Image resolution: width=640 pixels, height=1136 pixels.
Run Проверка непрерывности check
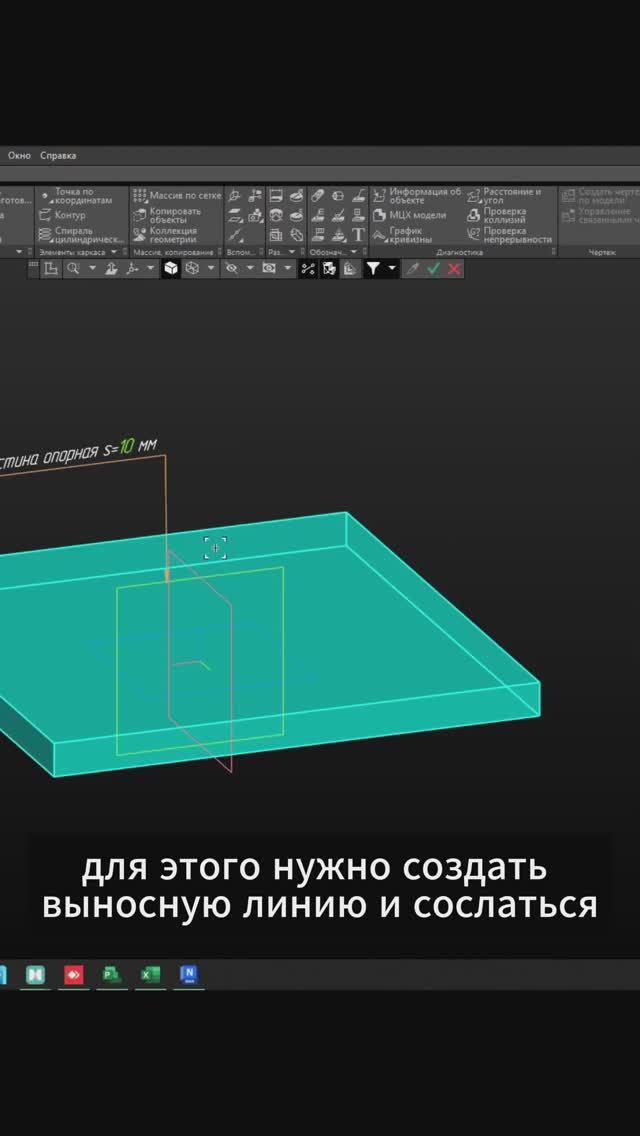[x=510, y=235]
